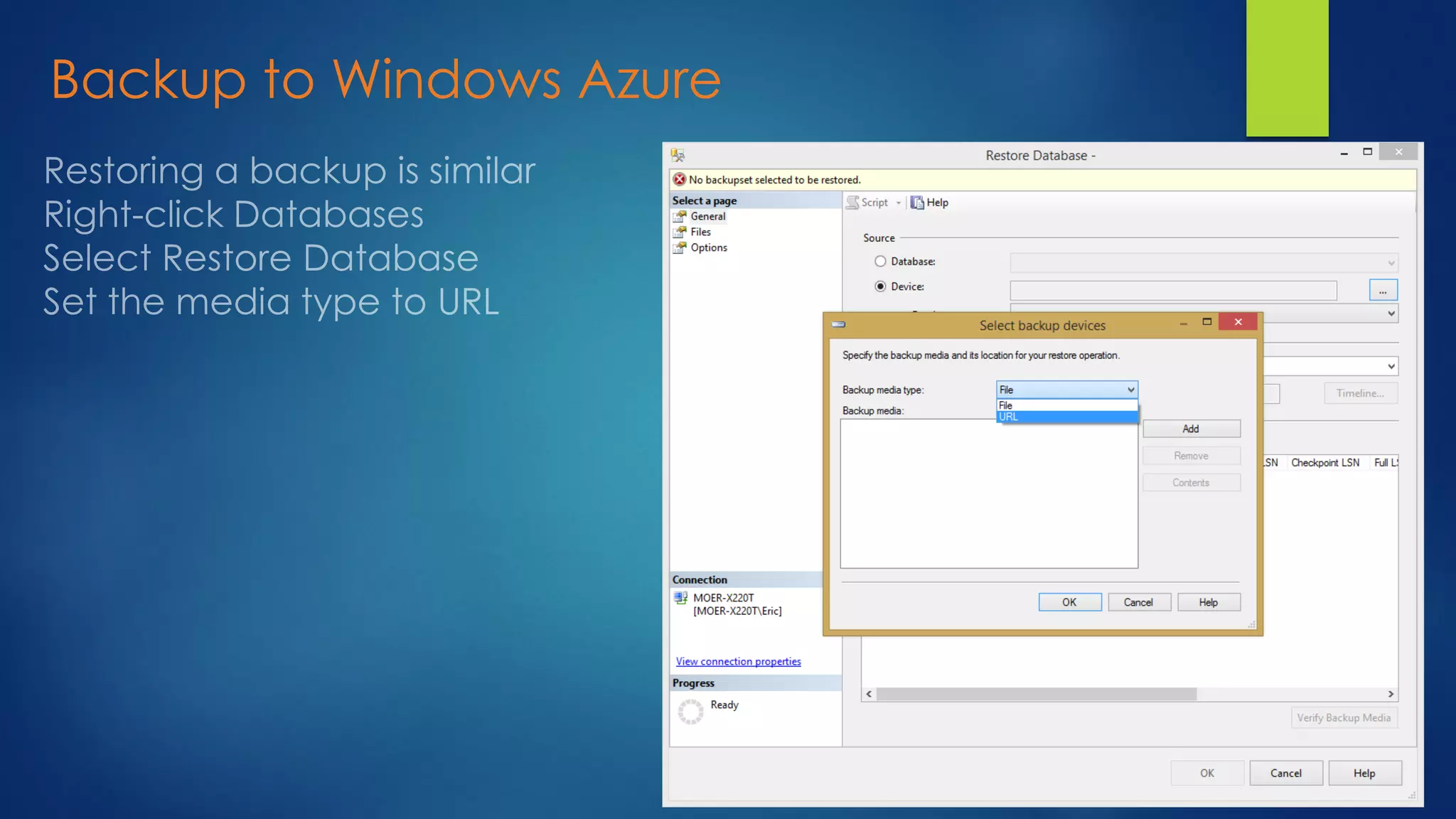Choose URL from the media type list
Image resolution: width=1456 pixels, height=819 pixels.
[1066, 417]
